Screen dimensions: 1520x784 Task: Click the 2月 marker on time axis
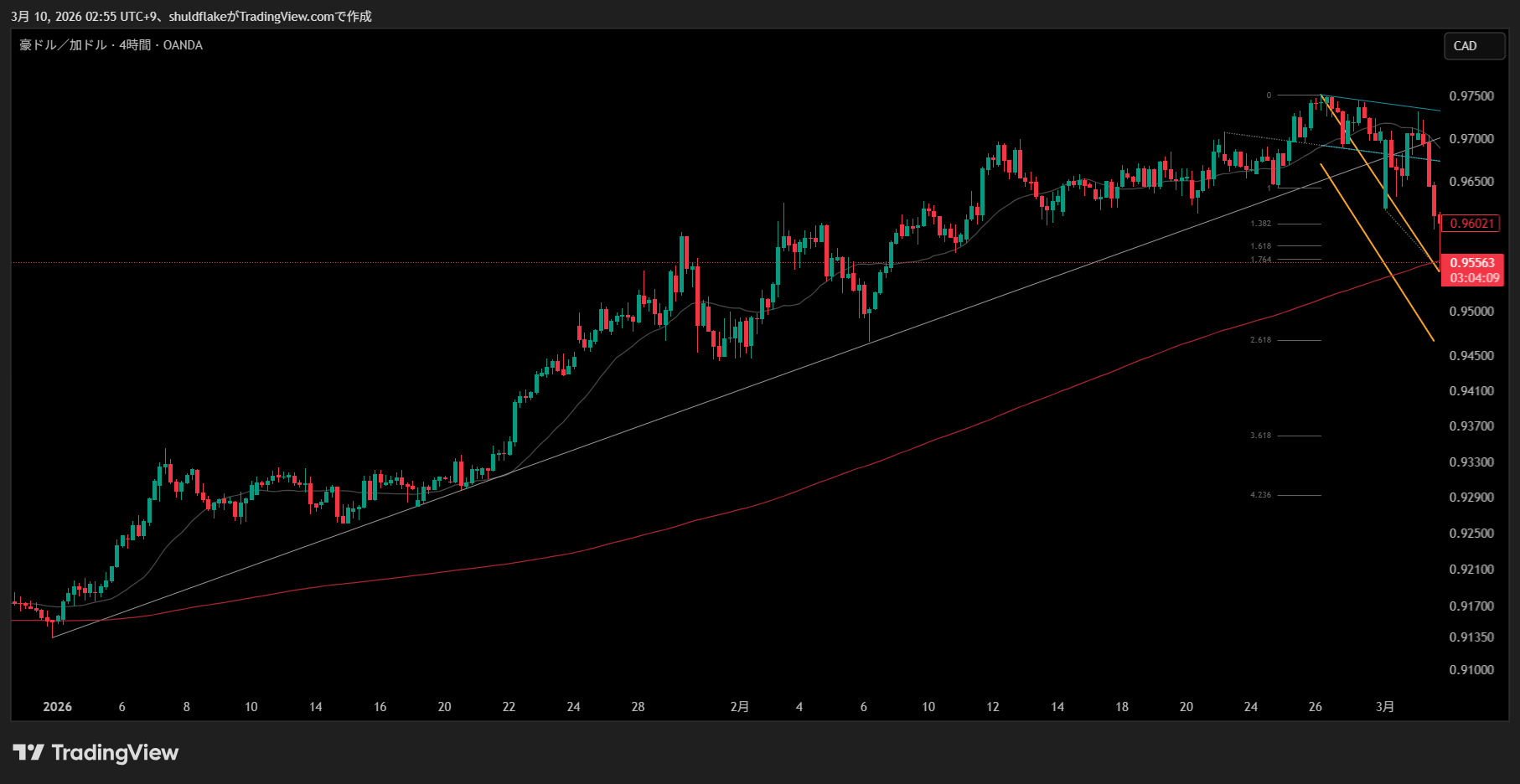pyautogui.click(x=739, y=707)
